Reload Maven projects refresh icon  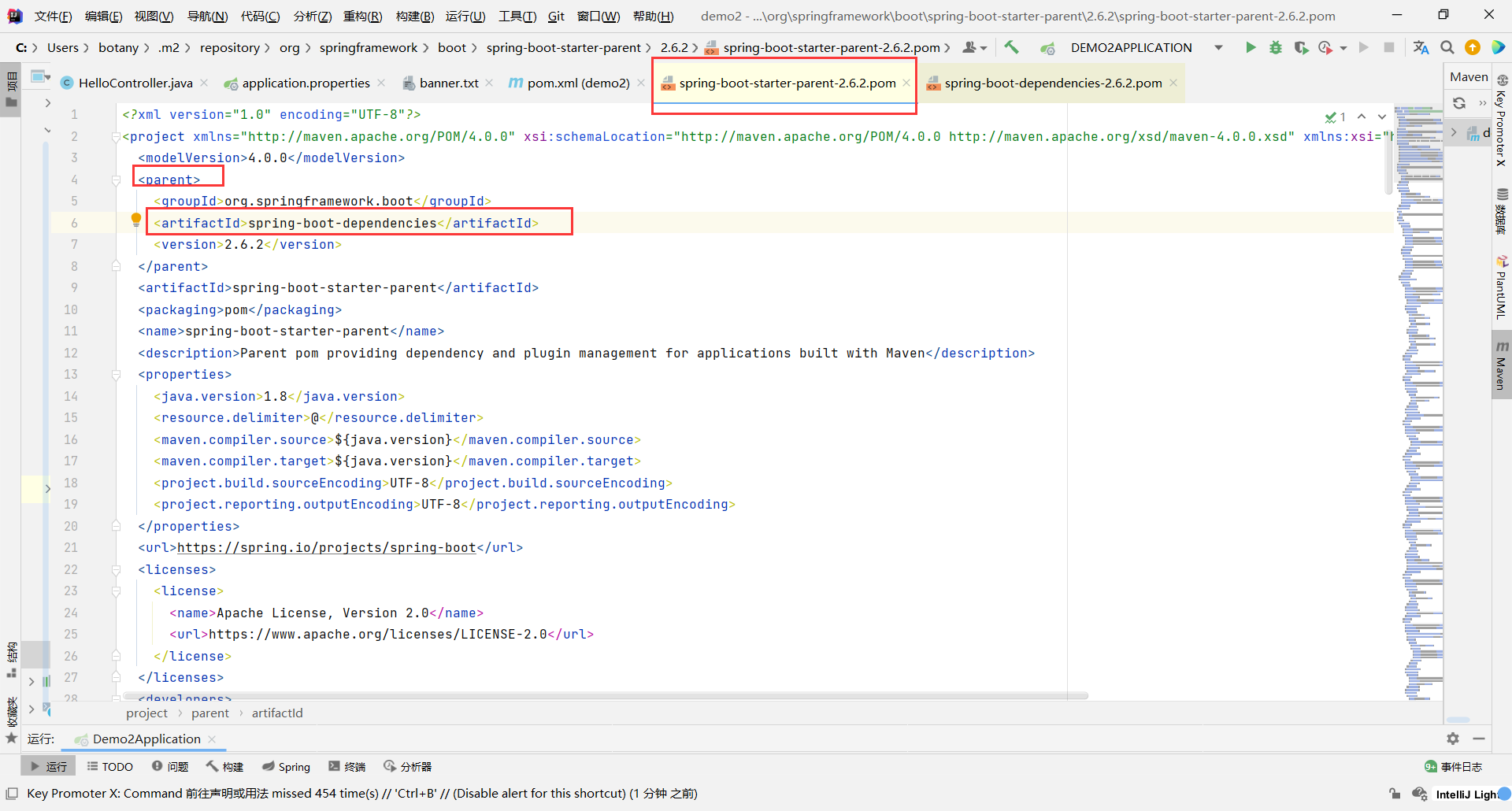point(1459,103)
